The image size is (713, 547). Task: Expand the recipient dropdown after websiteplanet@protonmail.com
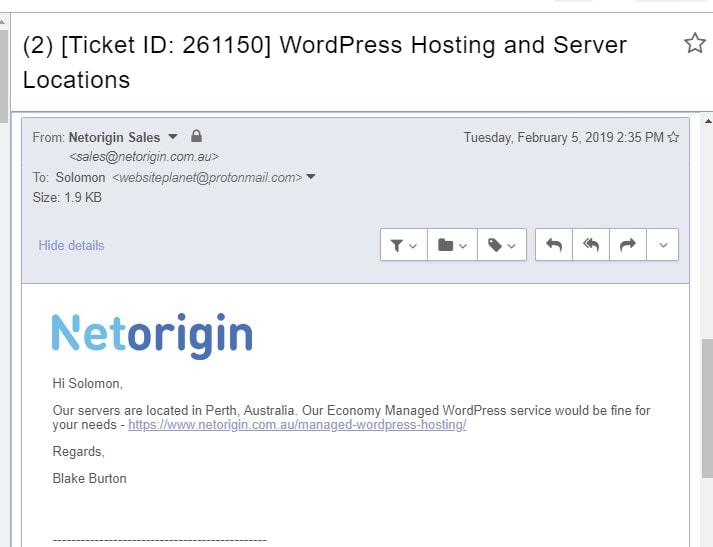click(x=311, y=177)
